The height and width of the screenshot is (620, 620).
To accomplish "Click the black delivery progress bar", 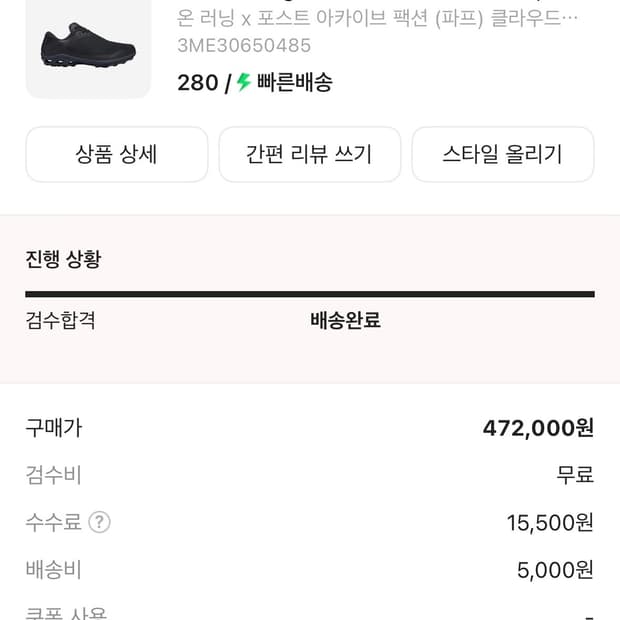I will [x=310, y=294].
